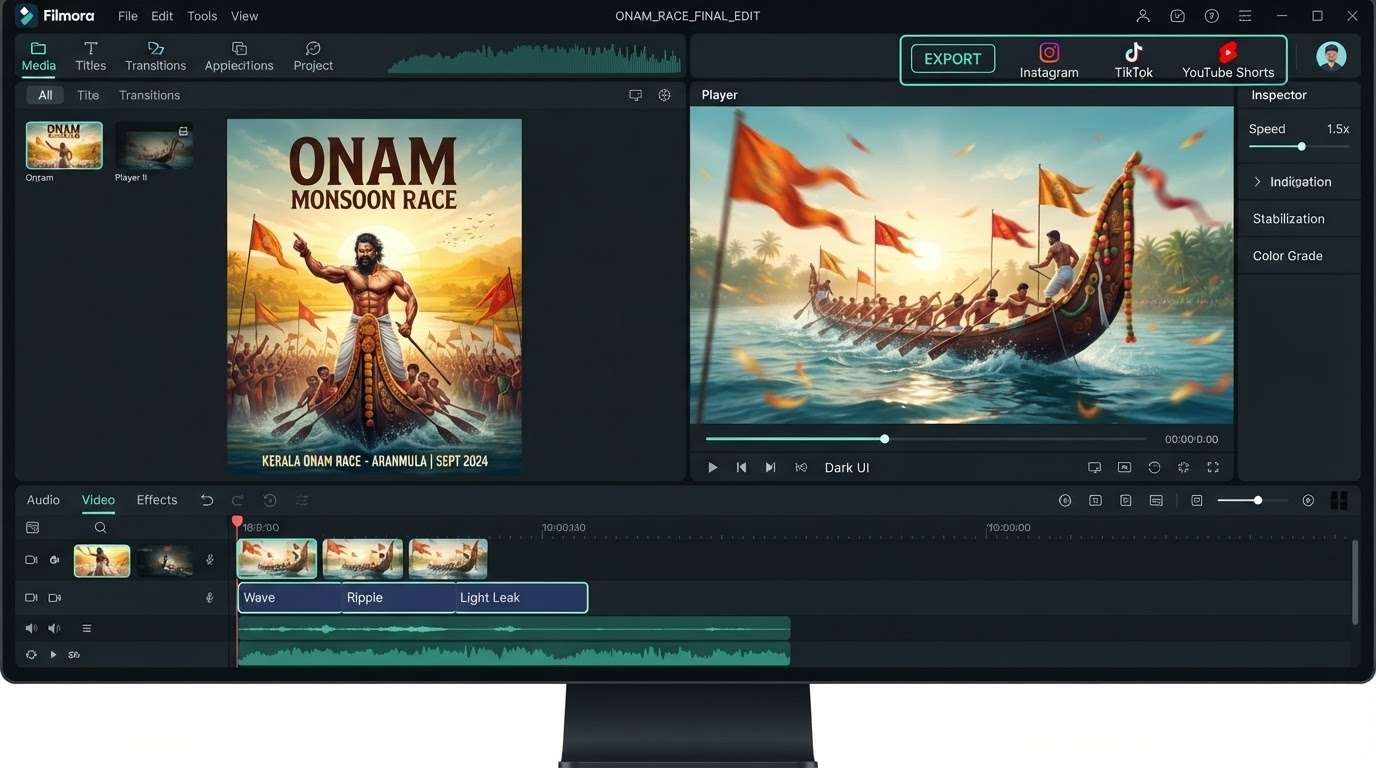The image size is (1376, 768).
Task: Select the Wave effect clip on timeline
Action: pos(290,598)
